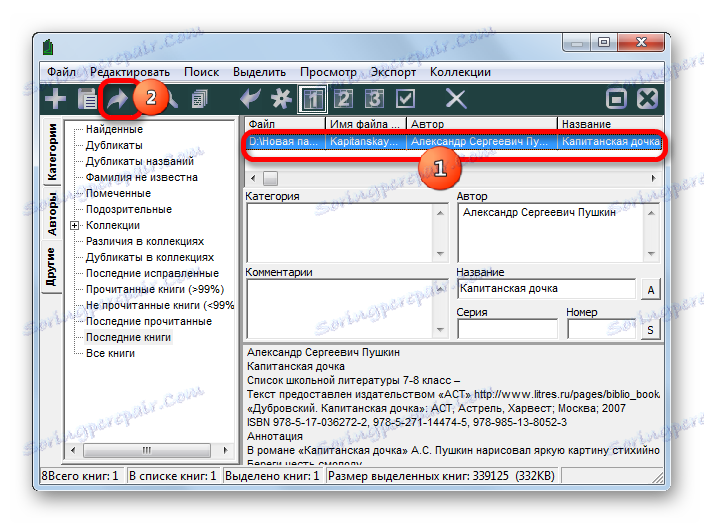The width and height of the screenshot is (704, 524).
Task: Open the Выделить menu
Action: (x=259, y=72)
